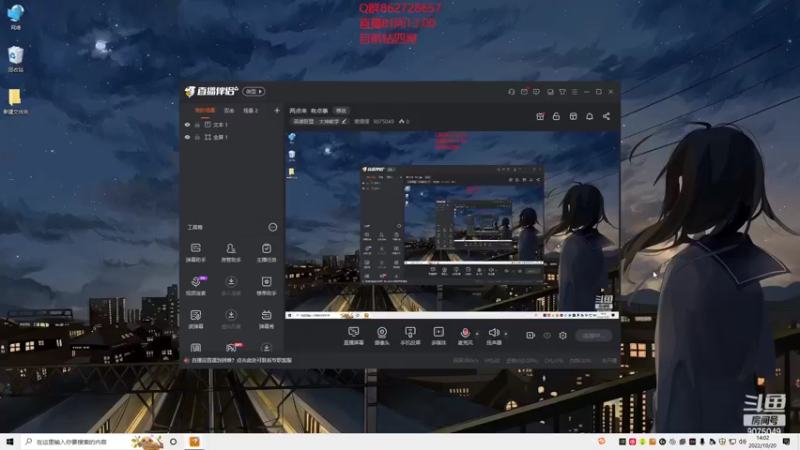Click the unlock padlock icon above preview
This screenshot has width=800, height=450.
pyautogui.click(x=556, y=116)
